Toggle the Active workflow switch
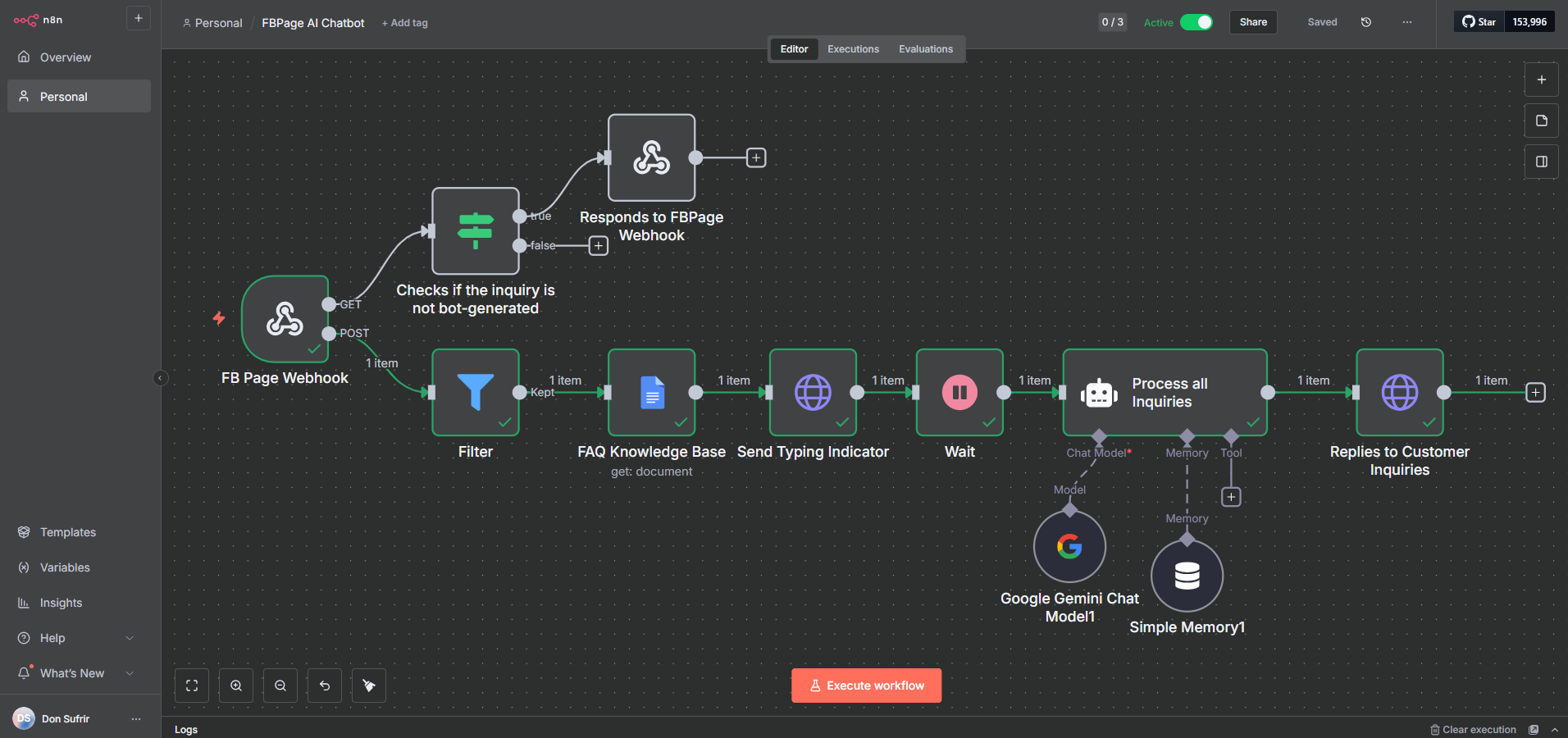This screenshot has width=1568, height=738. [x=1197, y=22]
